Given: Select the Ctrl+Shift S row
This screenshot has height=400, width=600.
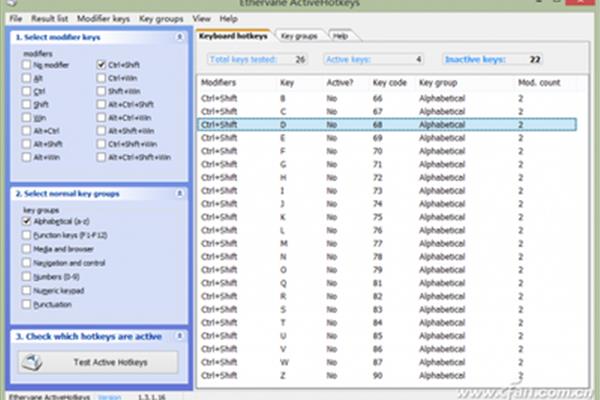Looking at the screenshot, I should [387, 309].
